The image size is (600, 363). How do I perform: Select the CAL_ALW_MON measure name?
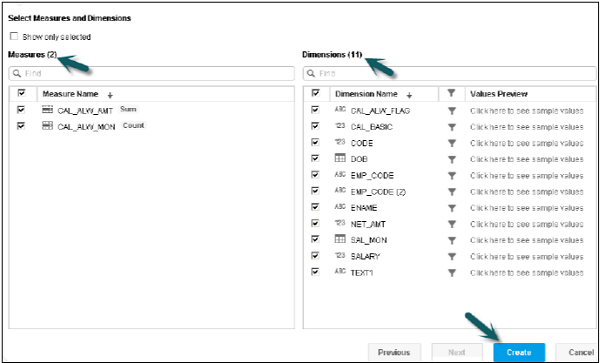coord(86,127)
